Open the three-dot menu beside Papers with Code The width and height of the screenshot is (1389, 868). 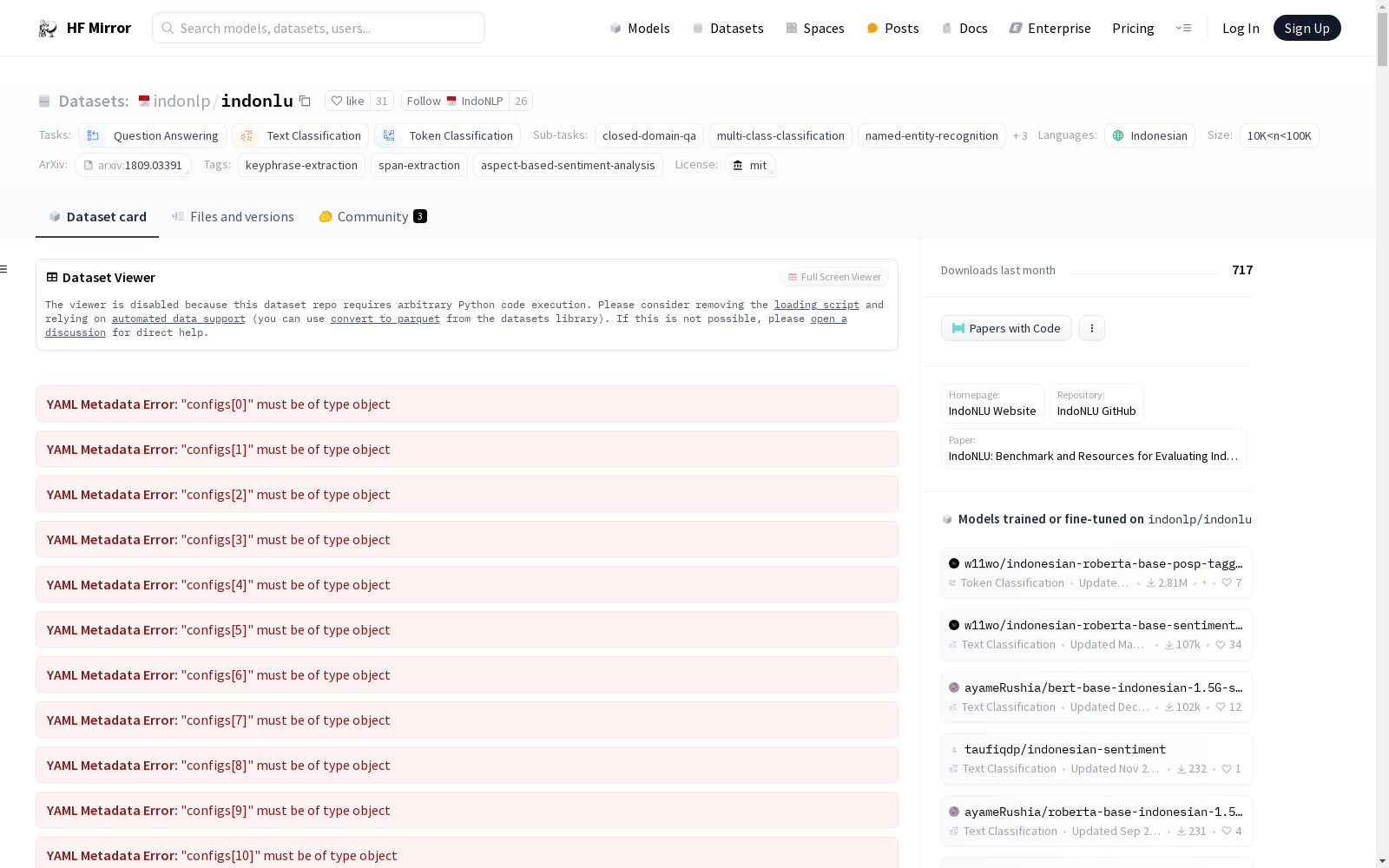coord(1092,328)
